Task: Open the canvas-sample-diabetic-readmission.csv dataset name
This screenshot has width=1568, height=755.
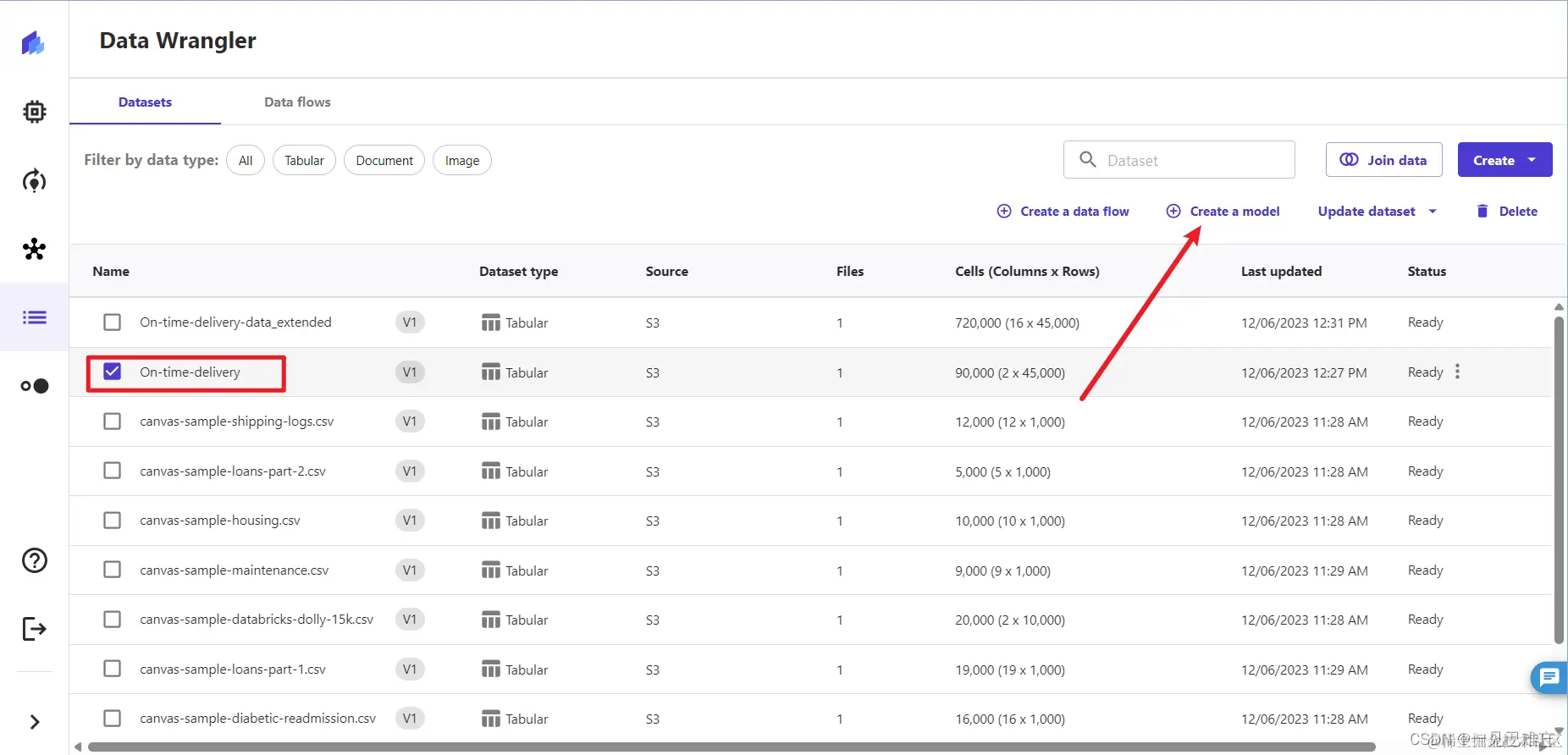Action: (257, 719)
